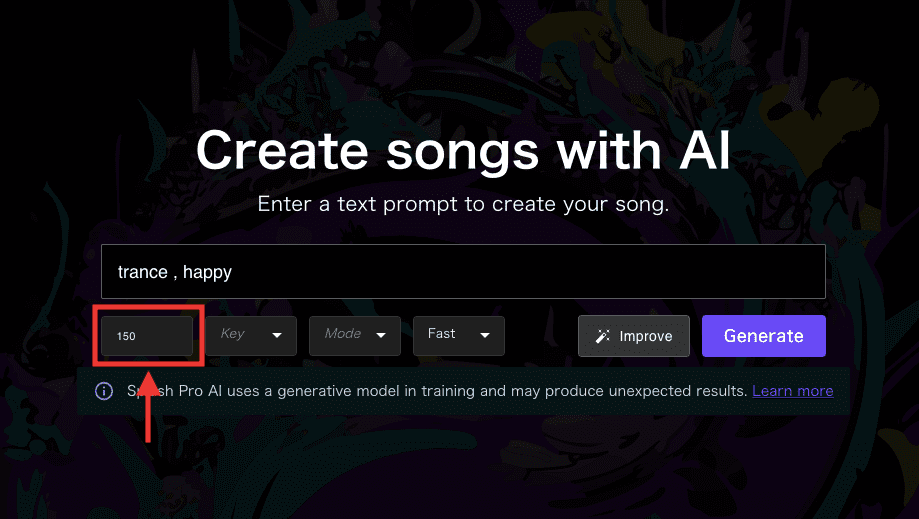Click the red annotation arrow below tempo field
The height and width of the screenshot is (519, 919).
point(149,407)
